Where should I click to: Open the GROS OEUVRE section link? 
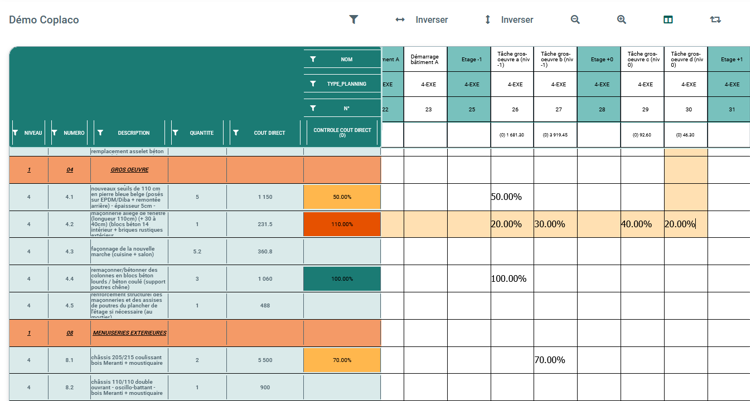pyautogui.click(x=129, y=170)
